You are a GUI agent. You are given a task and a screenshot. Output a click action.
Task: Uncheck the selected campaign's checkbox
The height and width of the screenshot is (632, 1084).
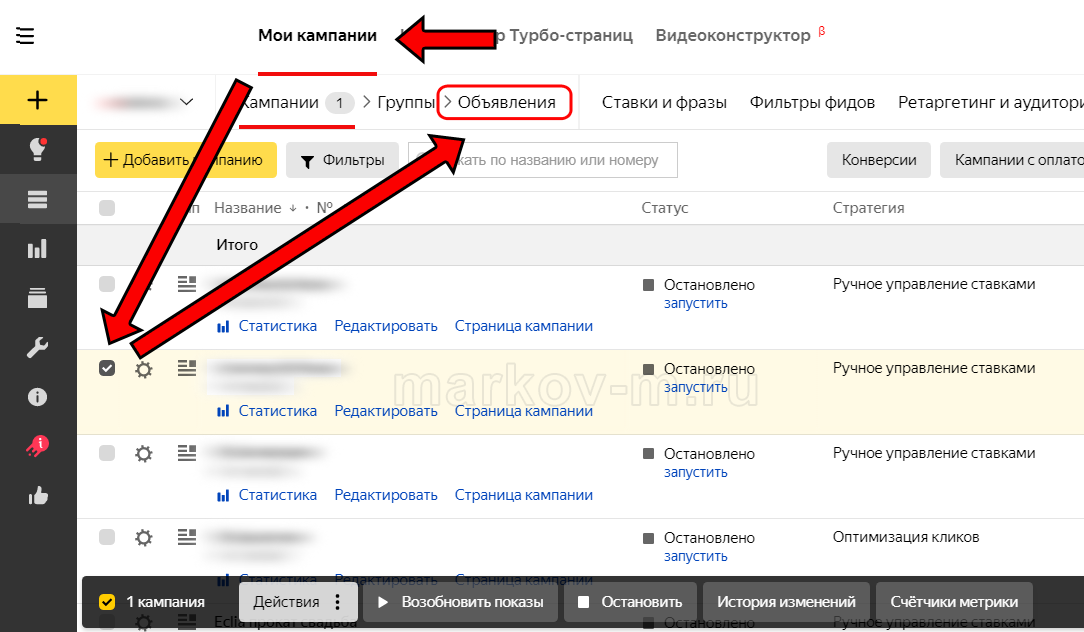pos(107,368)
